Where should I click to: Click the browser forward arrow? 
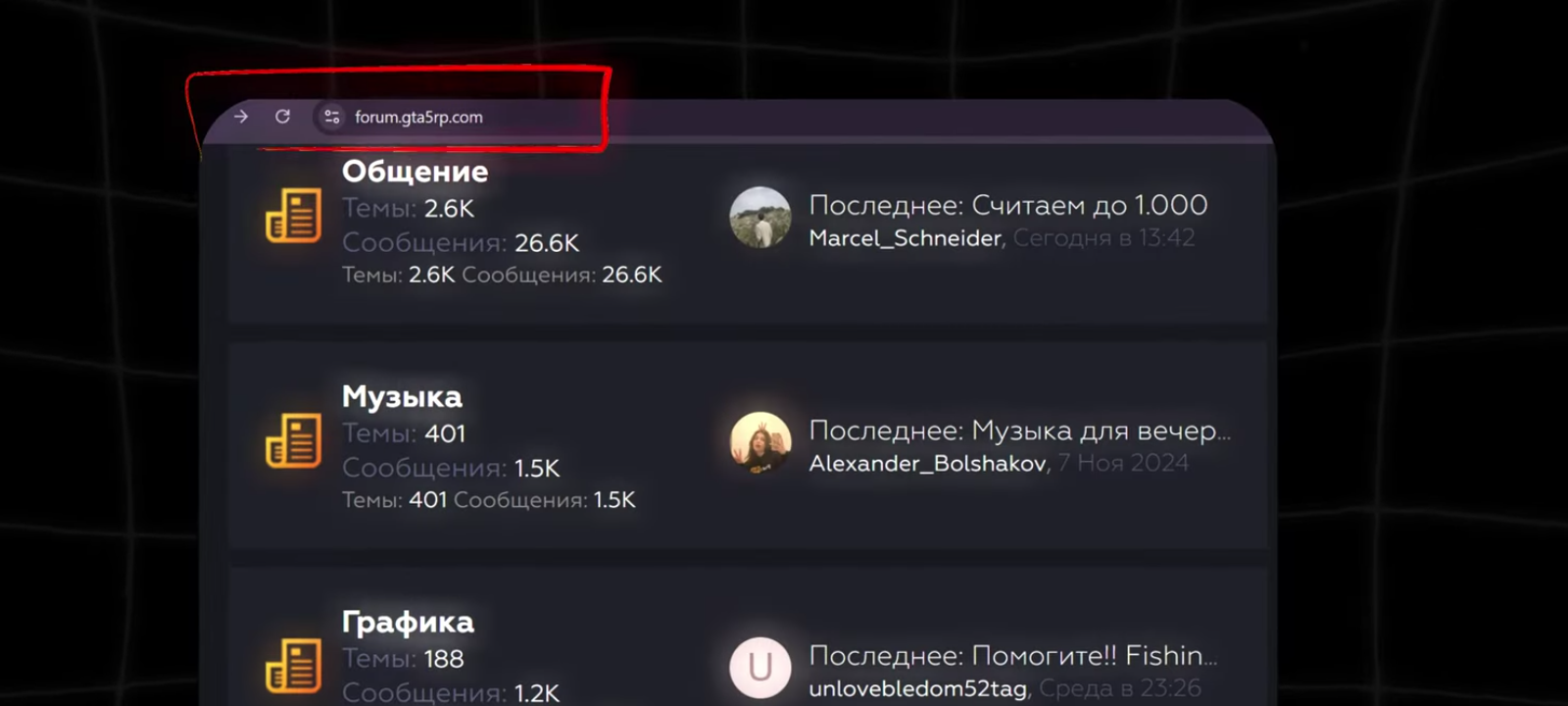click(241, 117)
